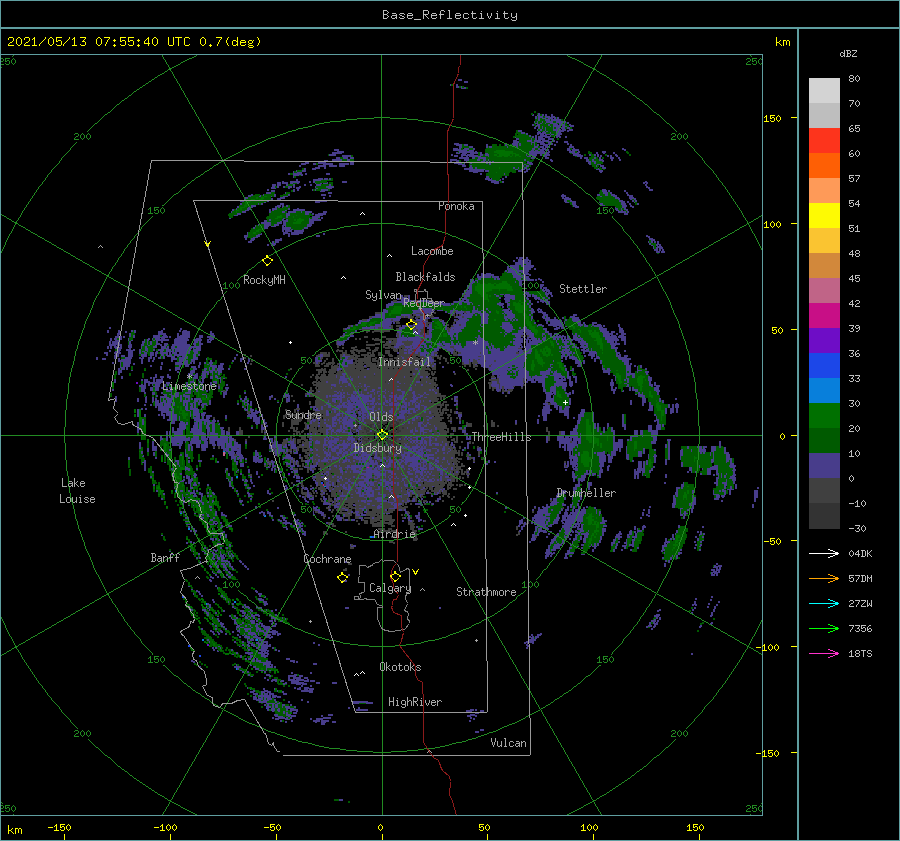
Task: Click the Drumheller label
Action: (x=586, y=493)
